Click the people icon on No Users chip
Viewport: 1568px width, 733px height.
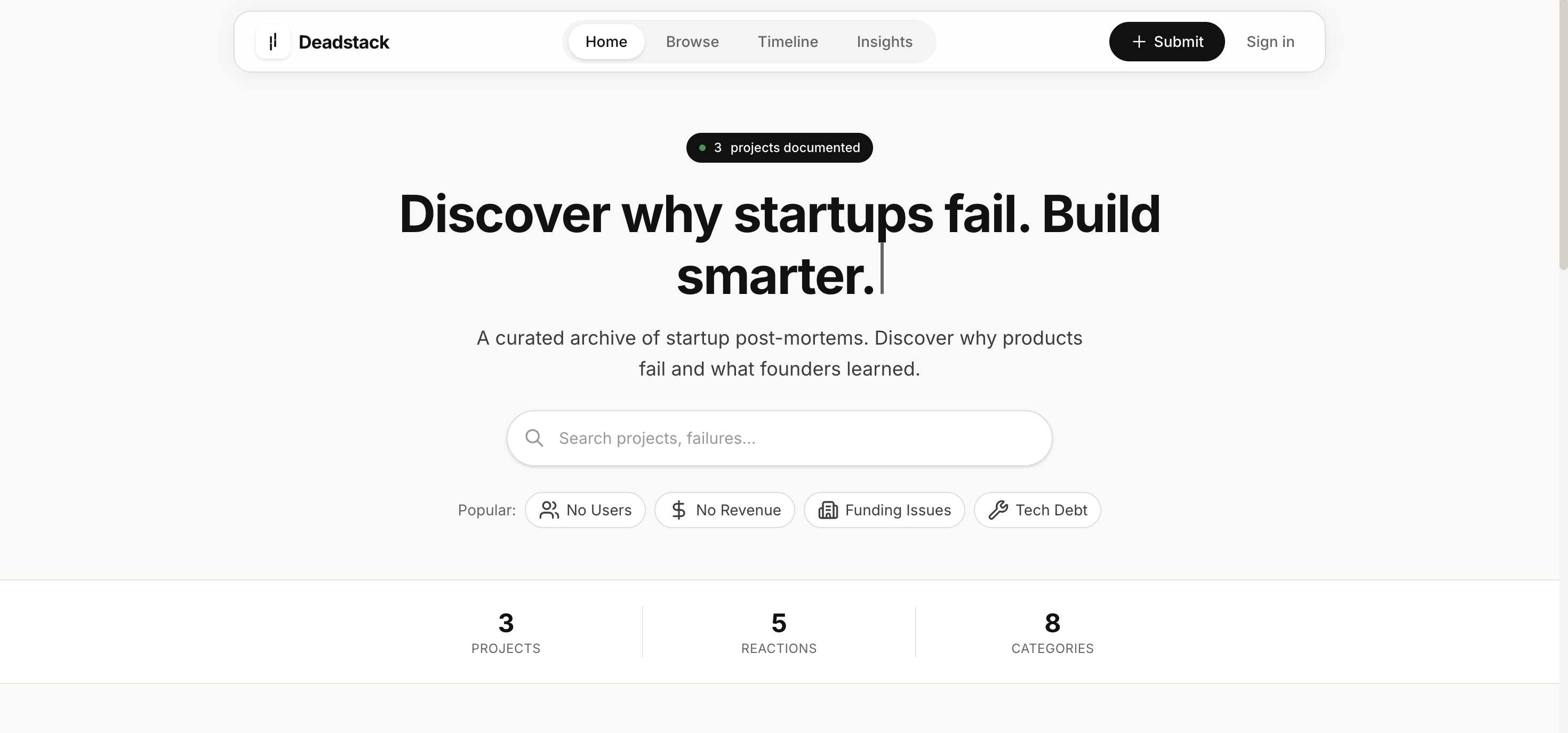pos(549,510)
